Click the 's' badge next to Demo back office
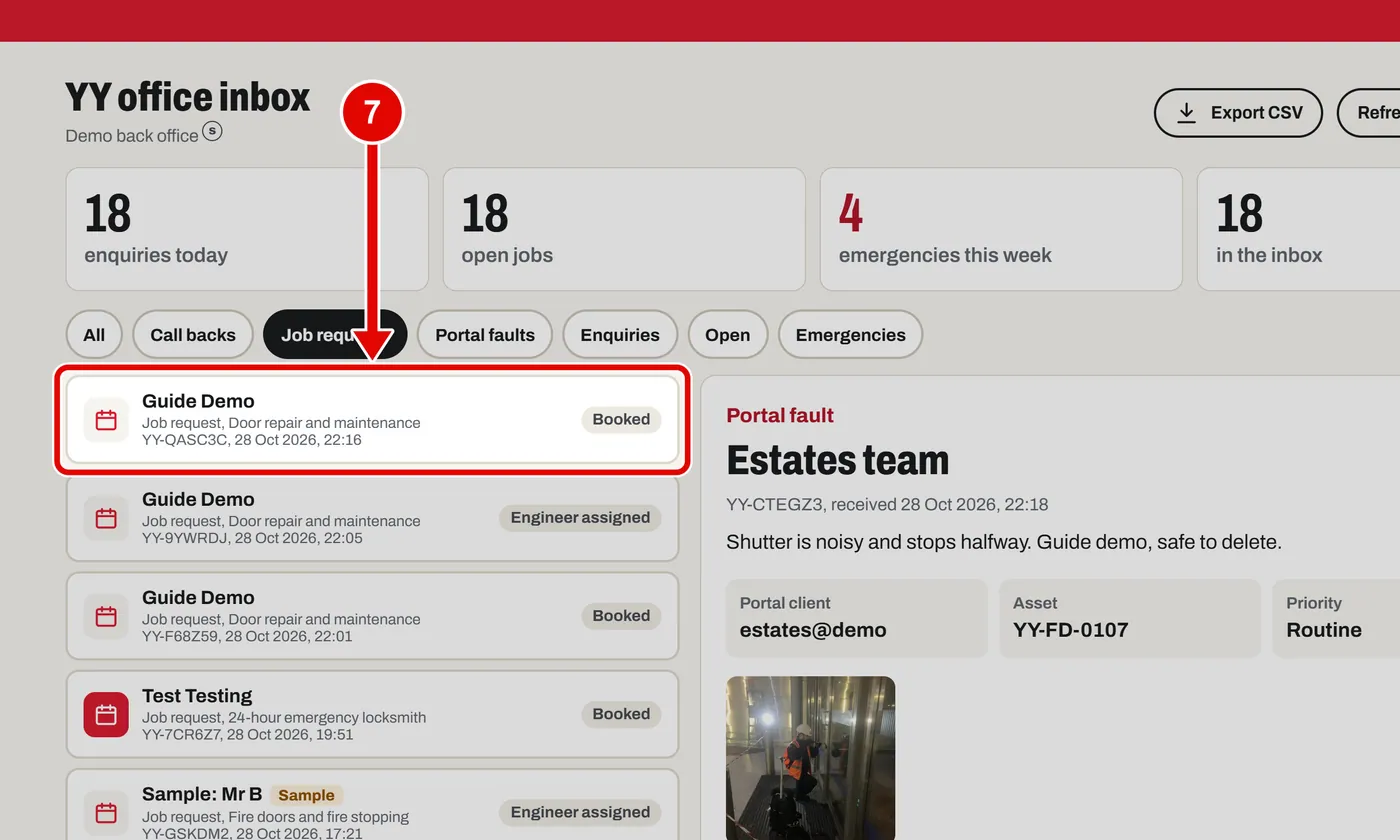The image size is (1400, 840). 212,131
